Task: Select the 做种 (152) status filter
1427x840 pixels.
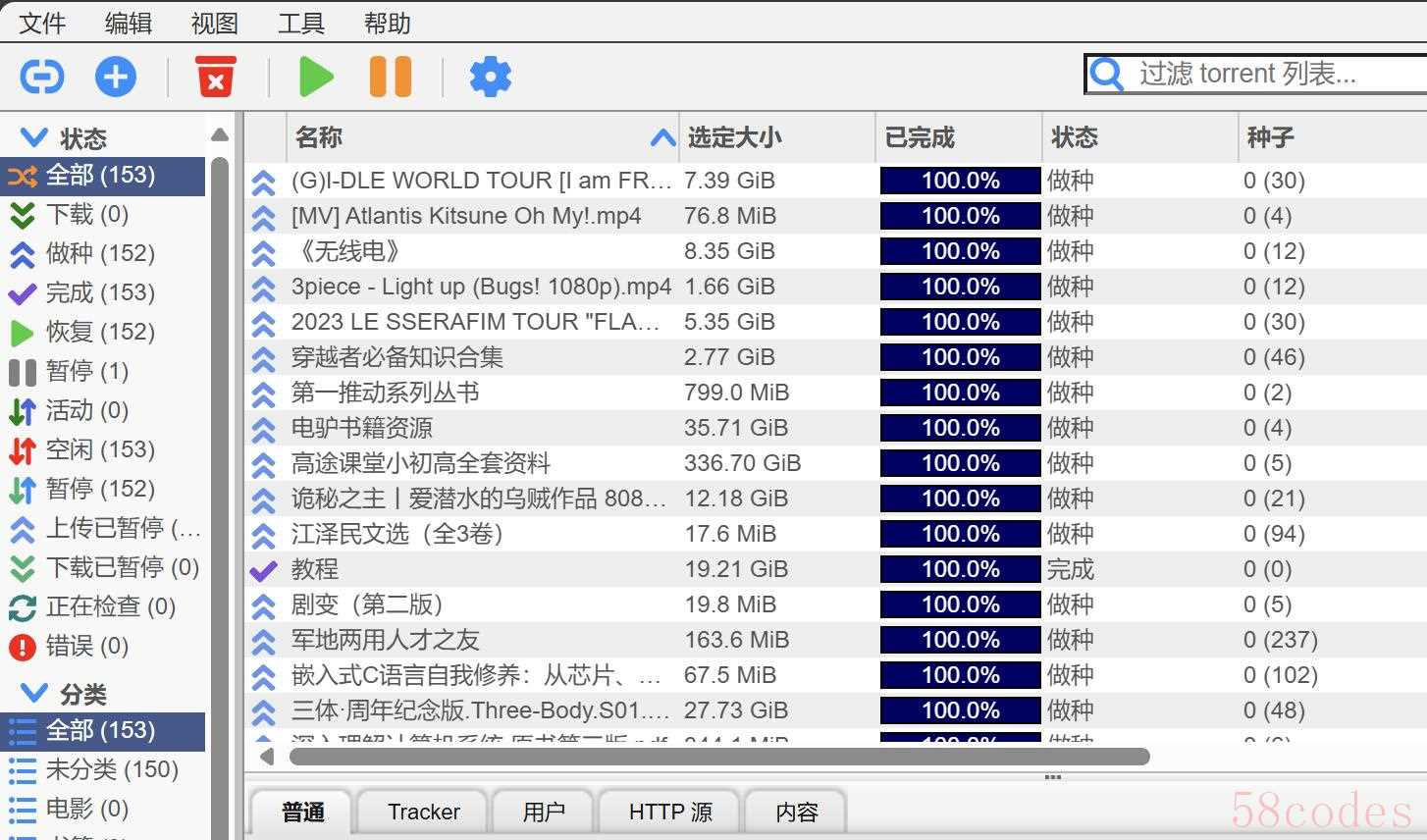Action: click(102, 254)
